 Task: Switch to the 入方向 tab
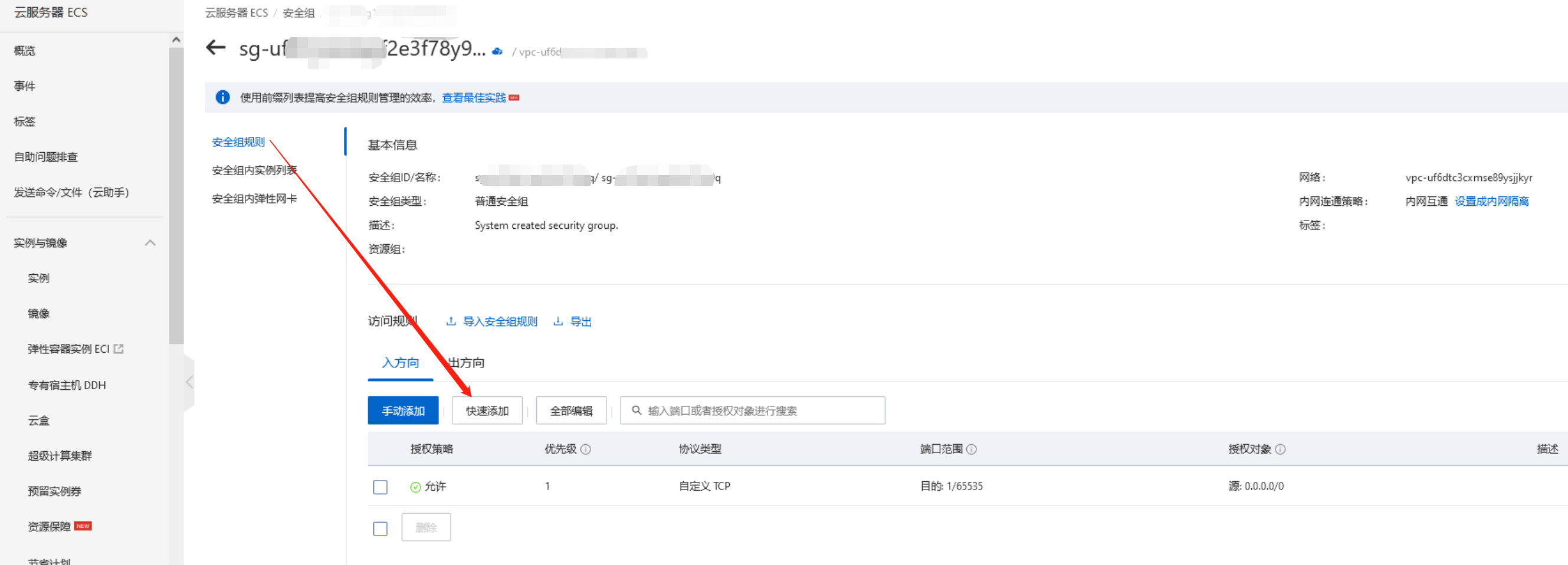click(401, 363)
